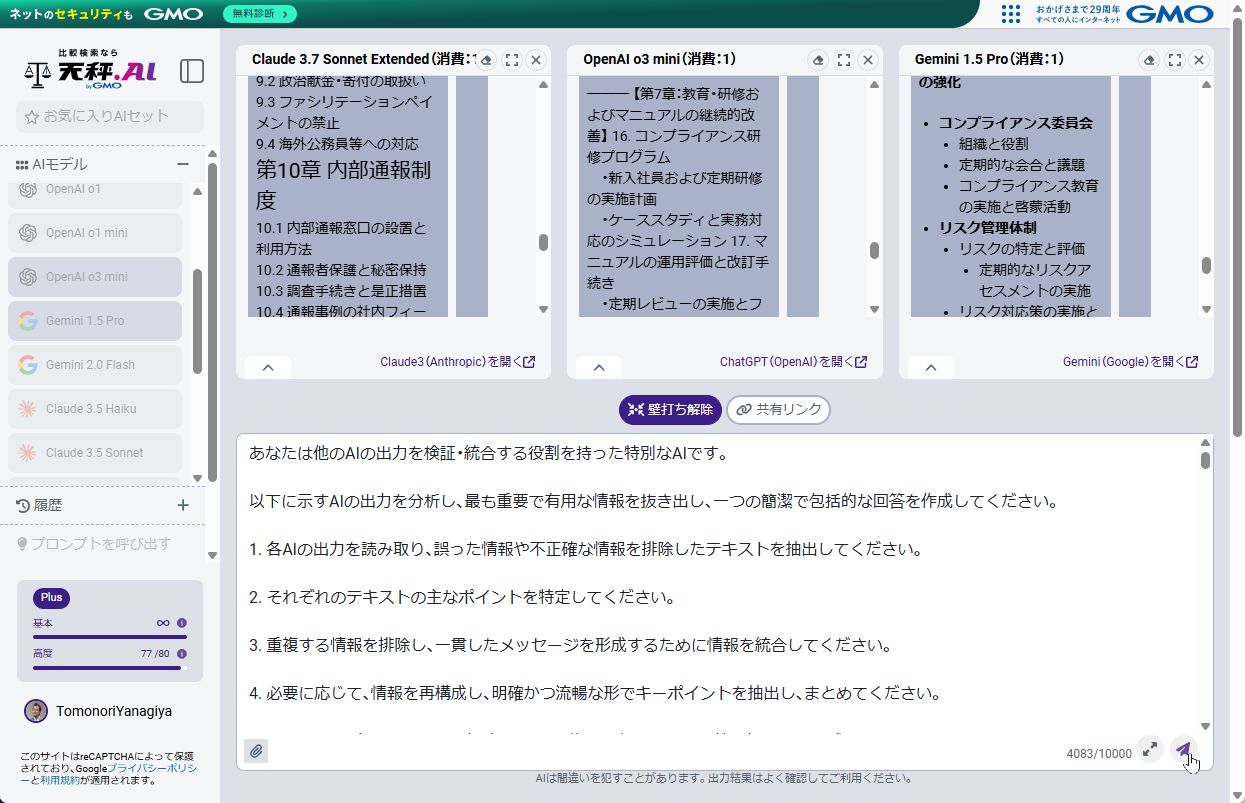The width and height of the screenshot is (1245, 803).
Task: Select Claude 3.5 Haiku model
Action: click(x=95, y=409)
